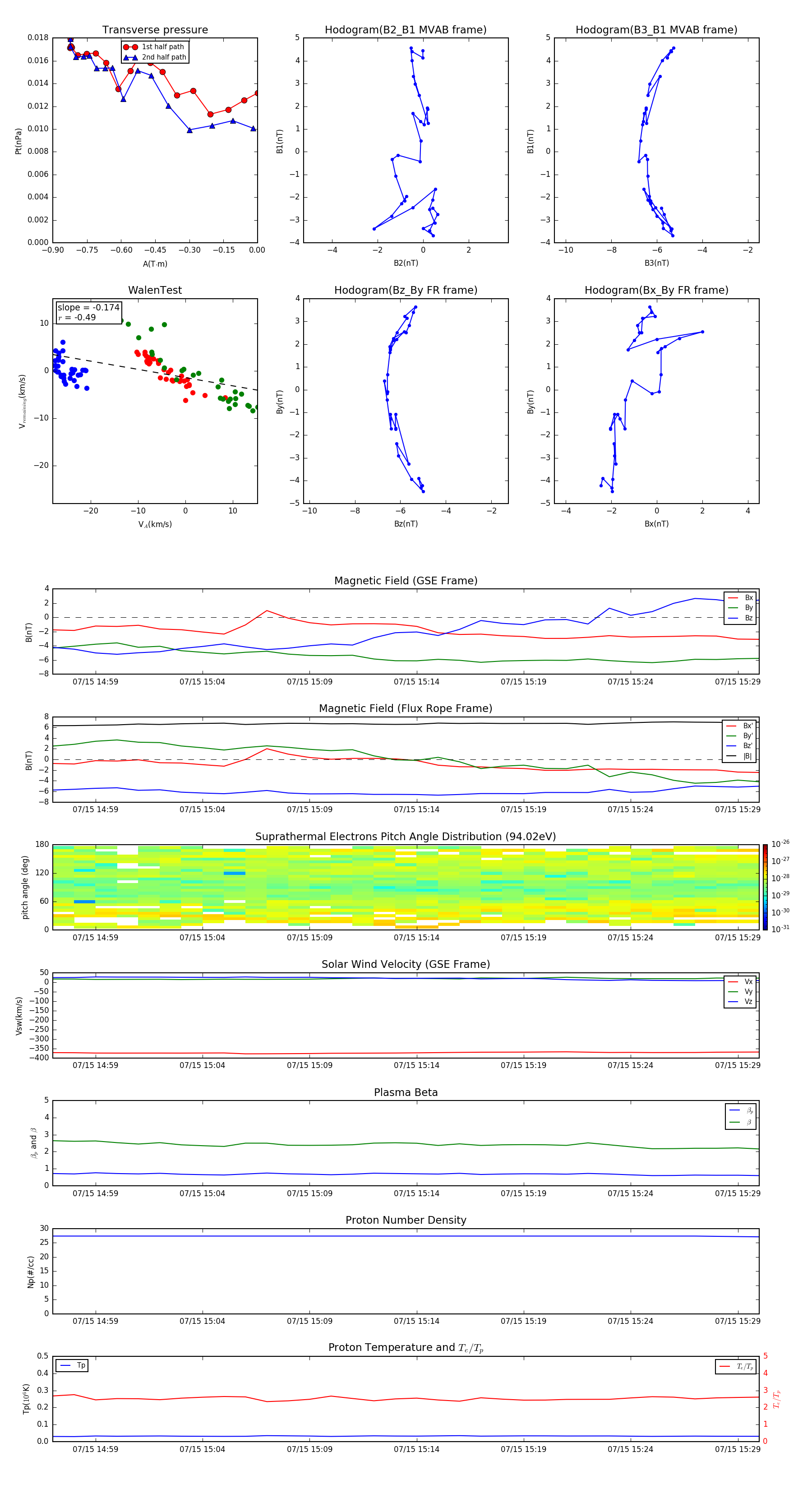Click the 'Bx(nT)' x-axis label
This screenshot has width=812, height=1489.
point(656,524)
